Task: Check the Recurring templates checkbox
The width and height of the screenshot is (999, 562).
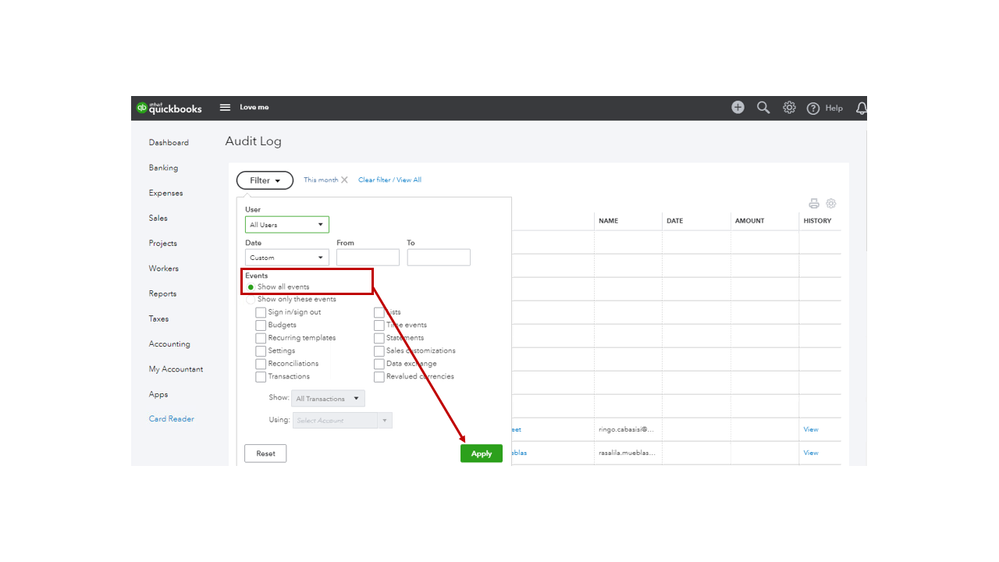Action: click(x=261, y=338)
